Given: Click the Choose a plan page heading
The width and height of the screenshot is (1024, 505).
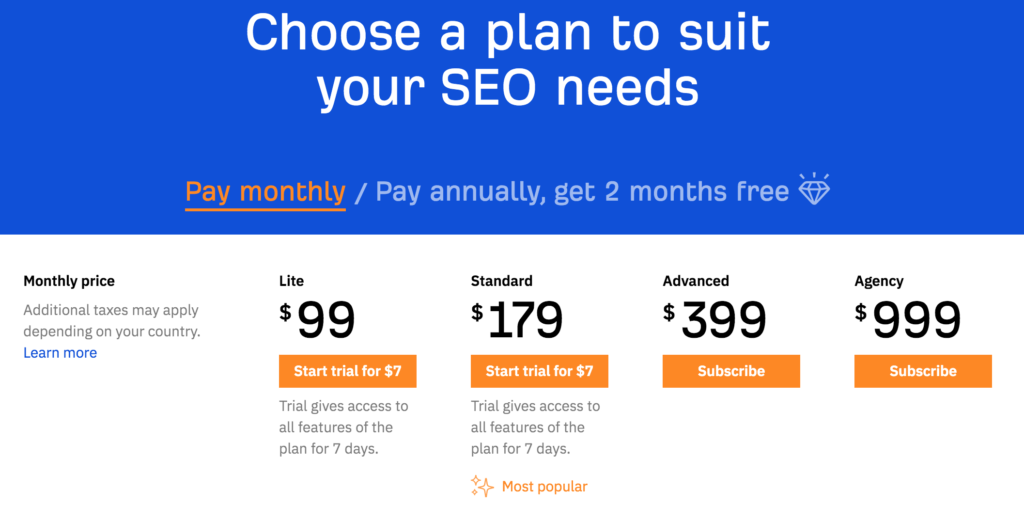Looking at the screenshot, I should tap(508, 60).
